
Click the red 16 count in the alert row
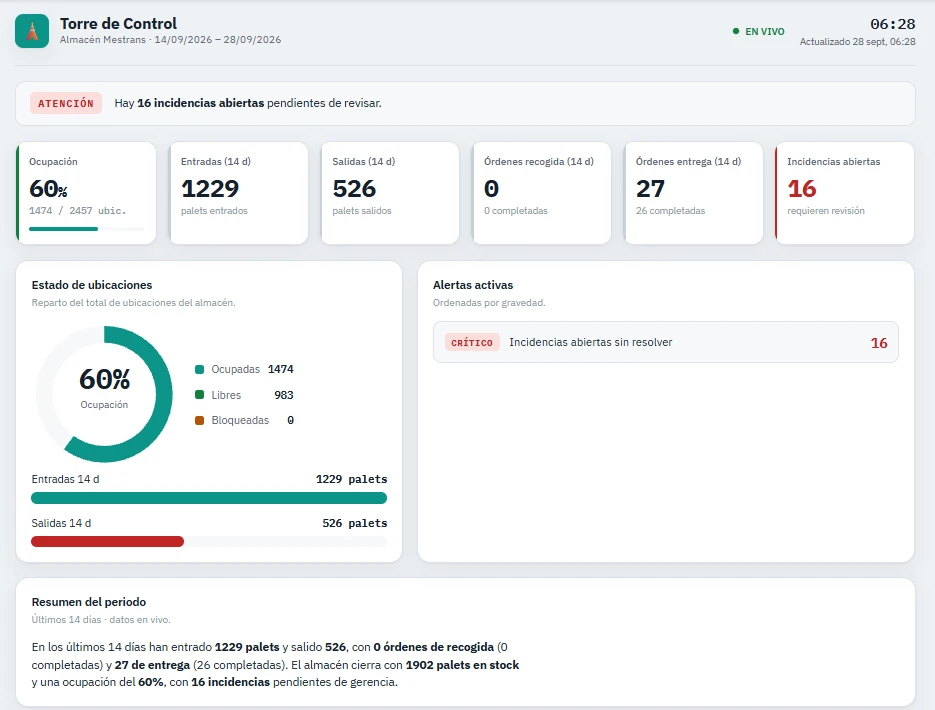(879, 343)
